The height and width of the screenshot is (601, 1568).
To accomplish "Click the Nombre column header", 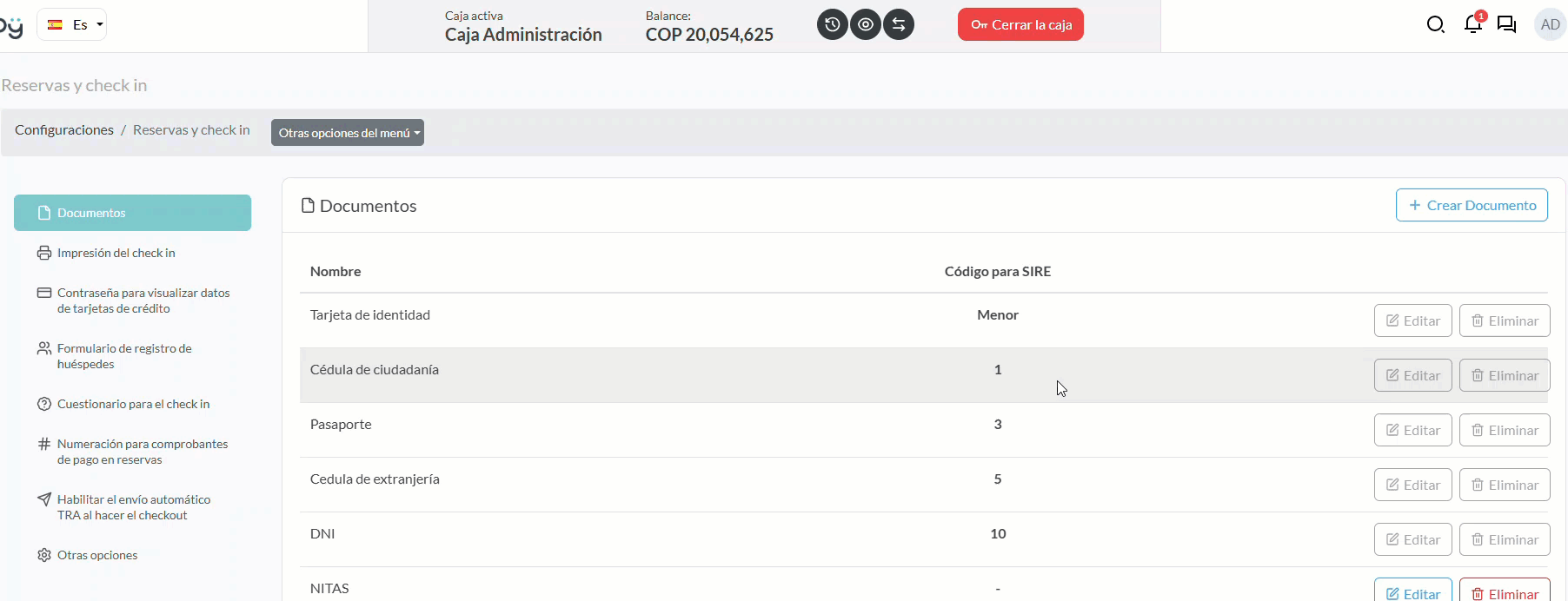I will pos(336,271).
